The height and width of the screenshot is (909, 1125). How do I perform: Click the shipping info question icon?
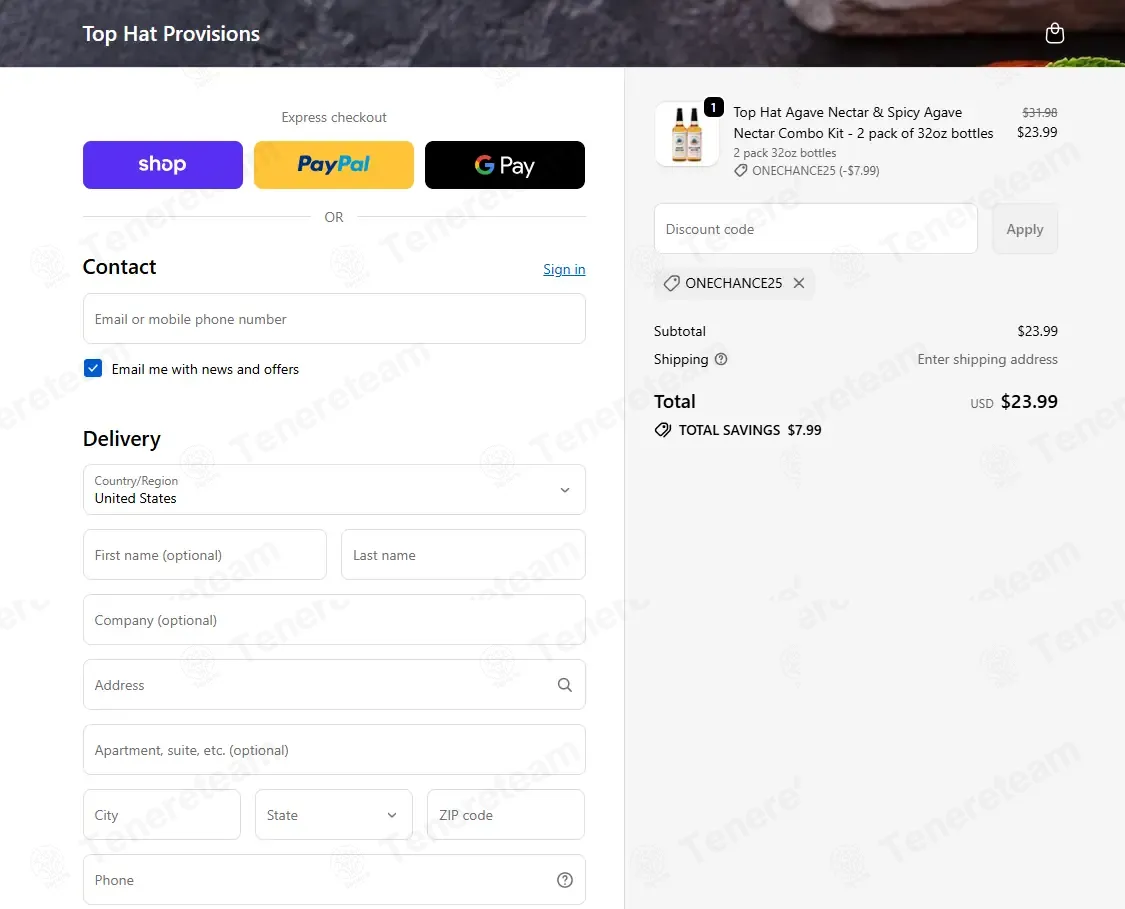click(x=721, y=360)
